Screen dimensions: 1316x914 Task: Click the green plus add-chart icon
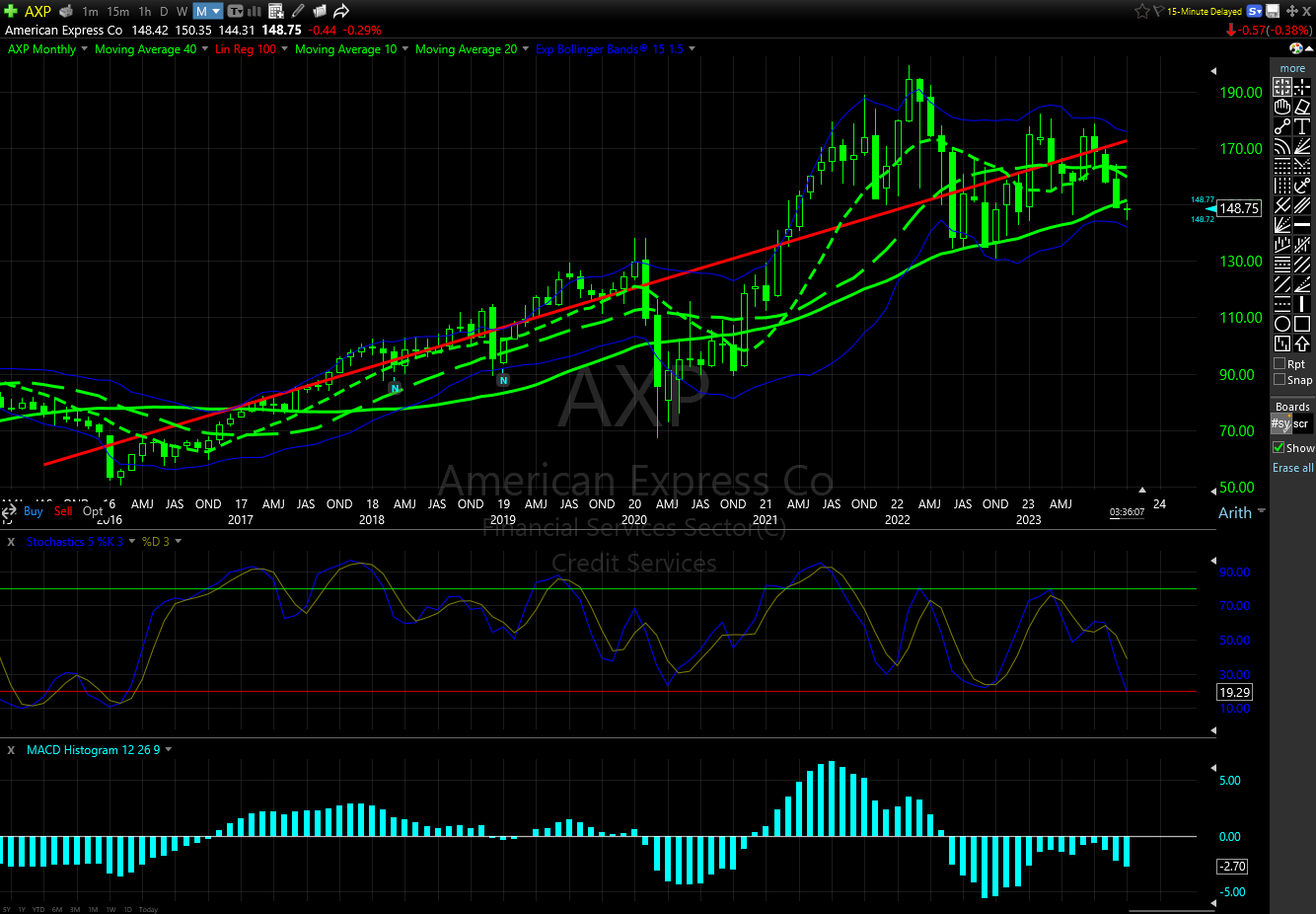(11, 11)
